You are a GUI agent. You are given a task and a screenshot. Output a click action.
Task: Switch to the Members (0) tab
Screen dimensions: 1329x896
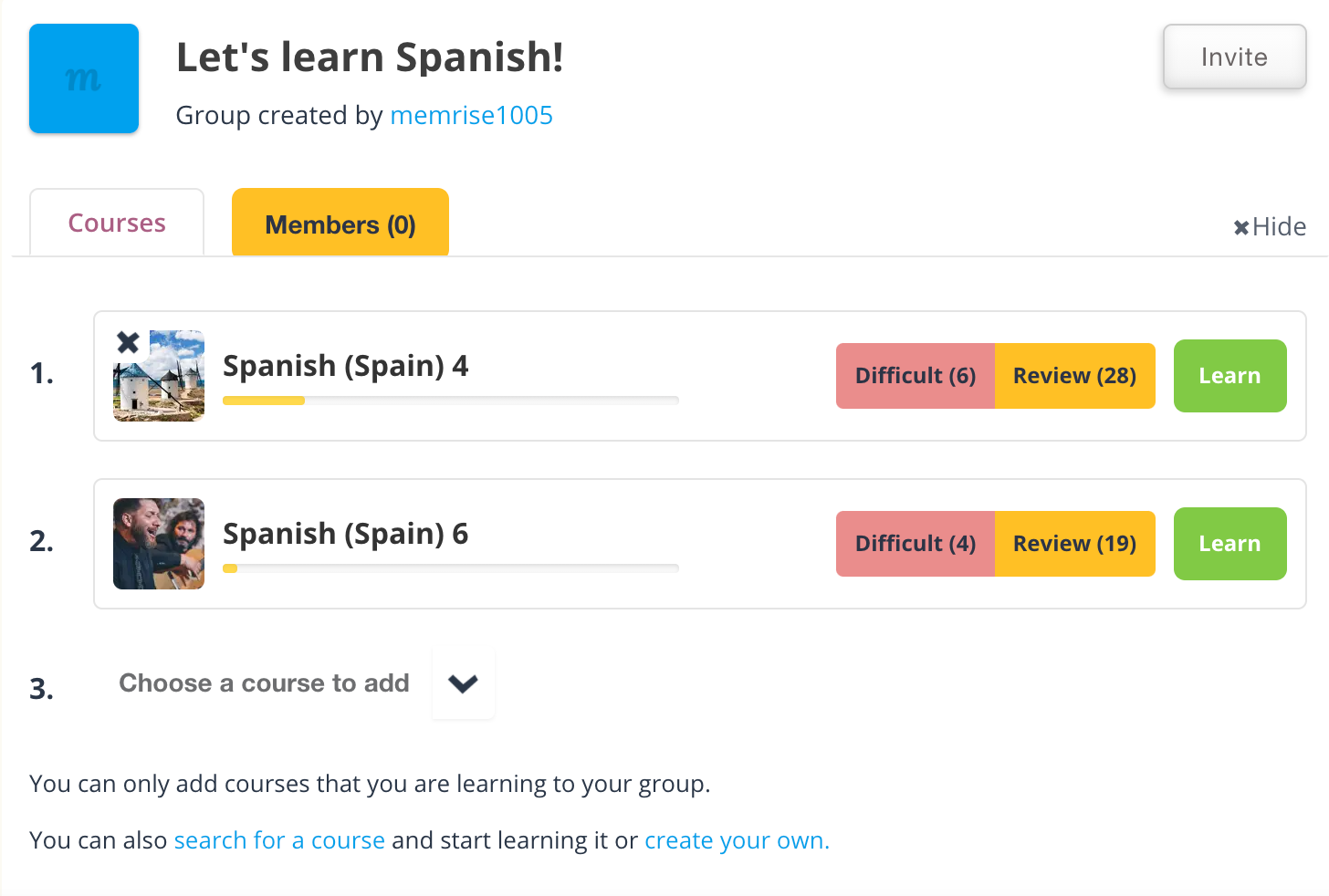point(340,224)
